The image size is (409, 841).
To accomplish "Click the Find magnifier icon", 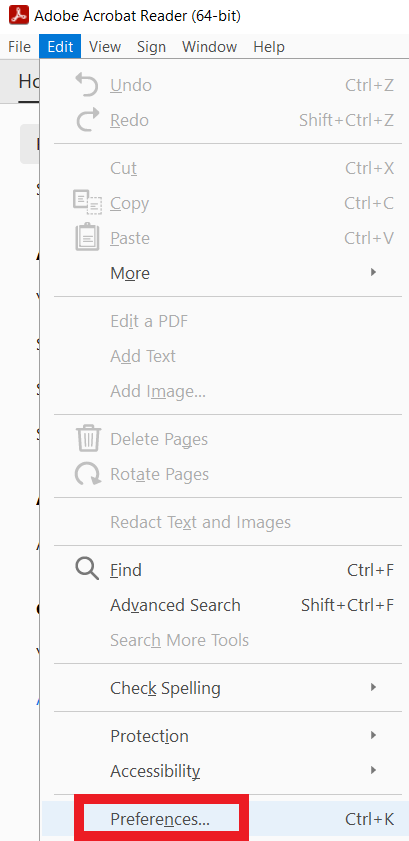I will click(x=87, y=569).
